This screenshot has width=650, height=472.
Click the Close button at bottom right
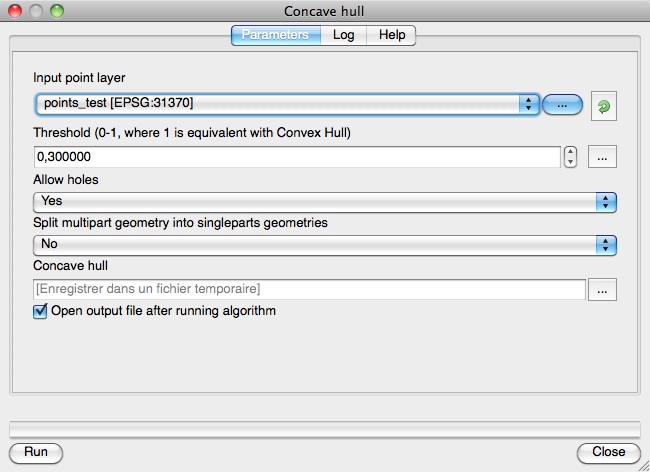(x=608, y=452)
